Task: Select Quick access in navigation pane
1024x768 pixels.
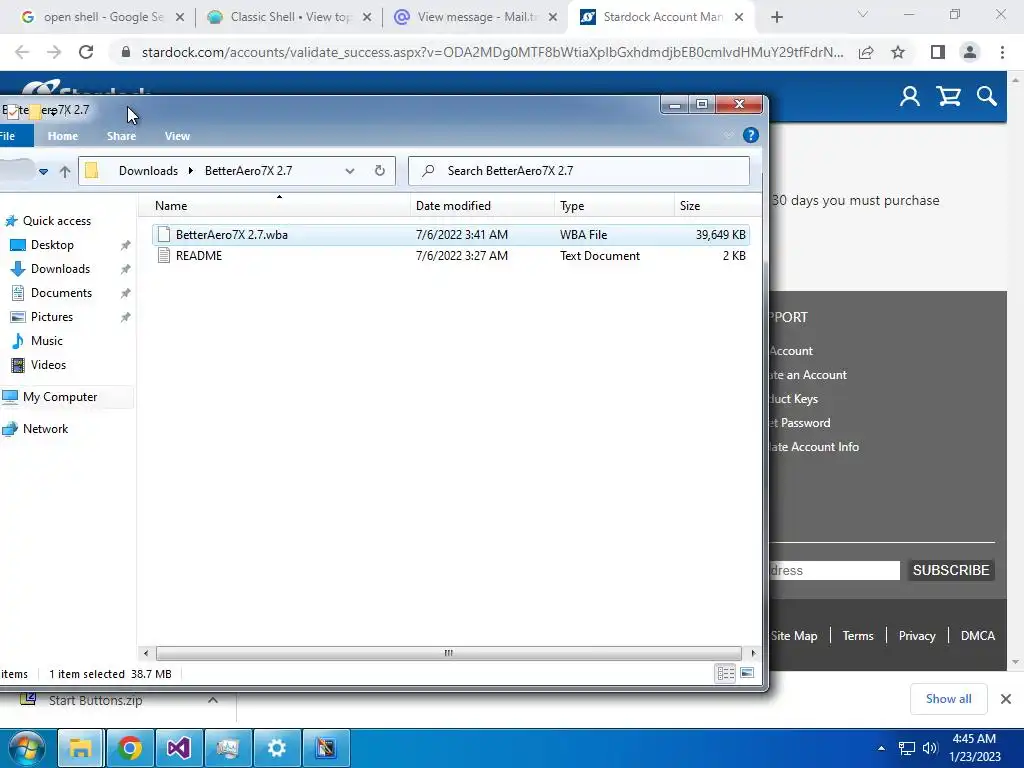Action: click(x=57, y=221)
